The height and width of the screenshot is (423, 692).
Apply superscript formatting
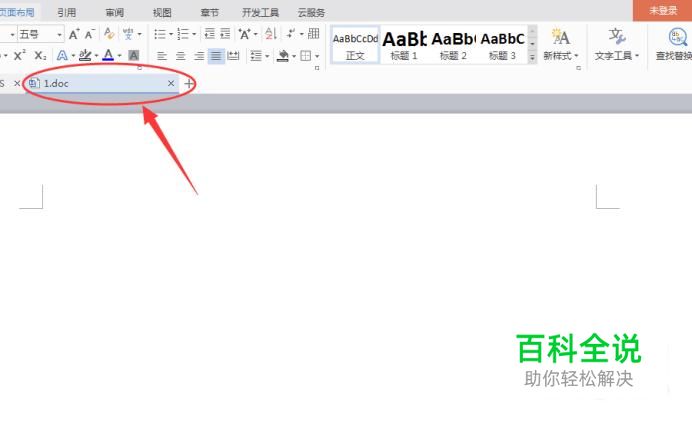19,56
